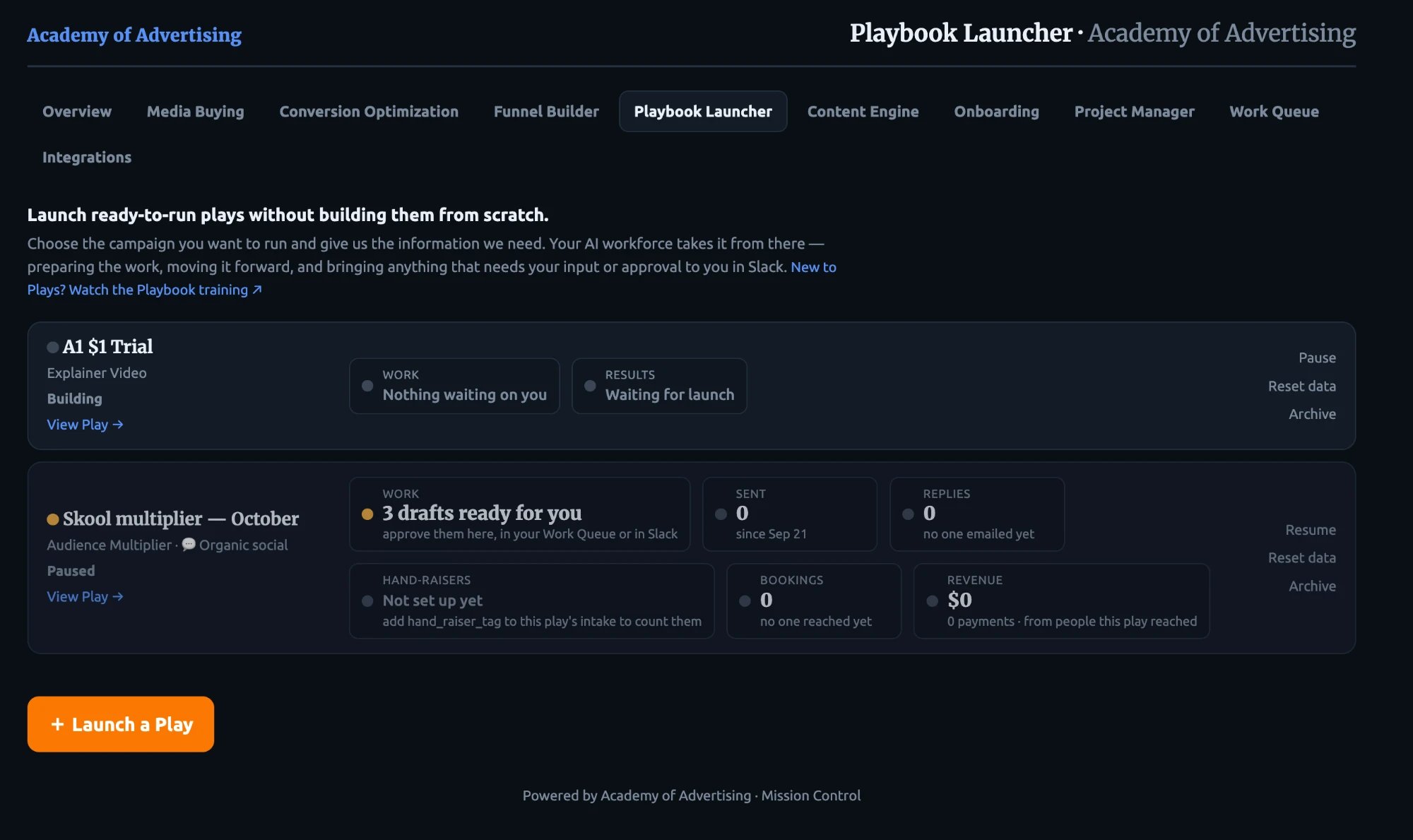Click the A1 $1 Trial play title
The width and height of the screenshot is (1413, 840).
(107, 347)
